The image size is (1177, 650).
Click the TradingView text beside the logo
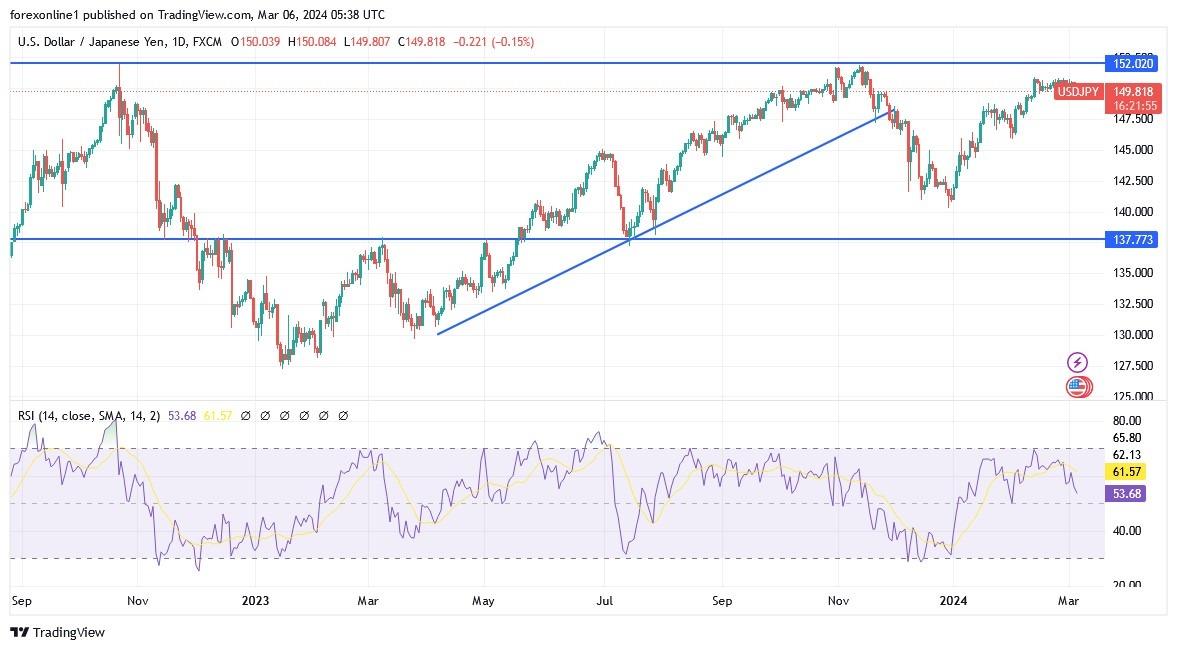(68, 633)
